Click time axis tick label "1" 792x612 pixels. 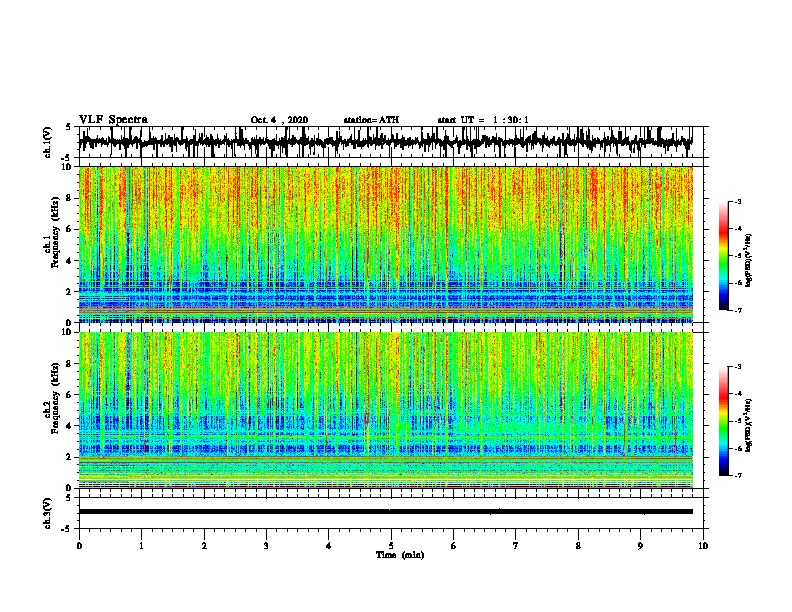pyautogui.click(x=141, y=546)
